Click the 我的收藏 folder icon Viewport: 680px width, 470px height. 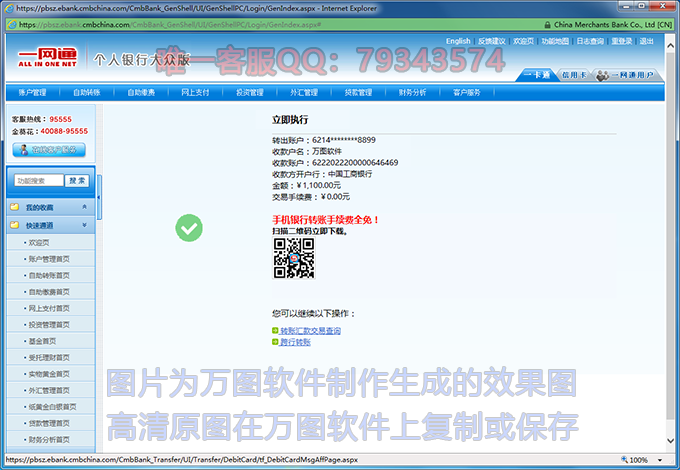point(14,207)
